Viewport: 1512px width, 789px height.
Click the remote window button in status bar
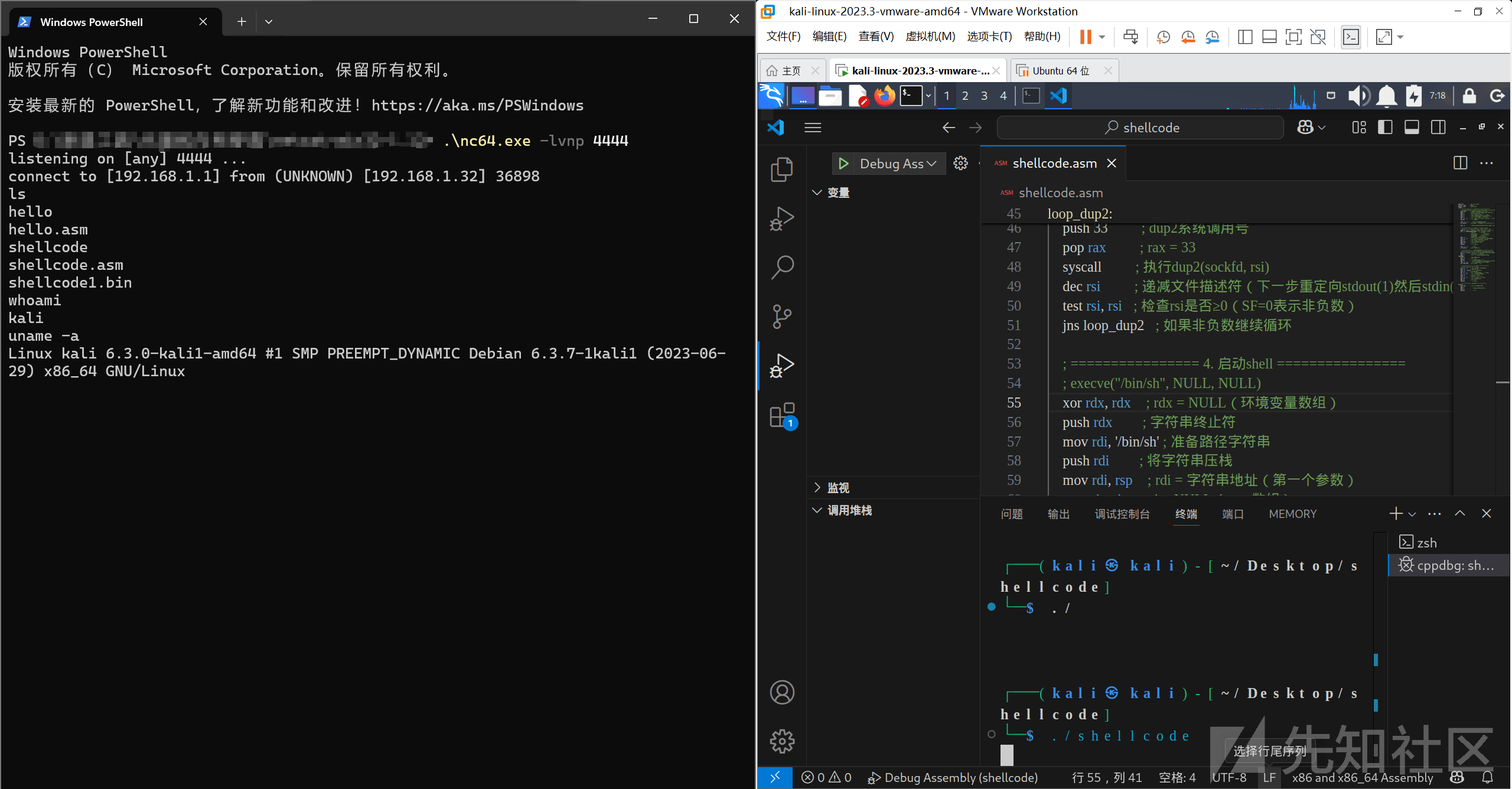point(775,778)
